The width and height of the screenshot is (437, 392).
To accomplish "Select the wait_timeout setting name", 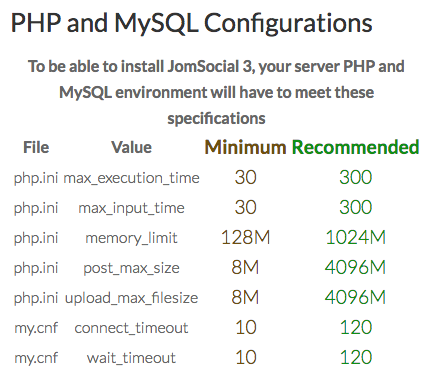I will [x=131, y=358].
